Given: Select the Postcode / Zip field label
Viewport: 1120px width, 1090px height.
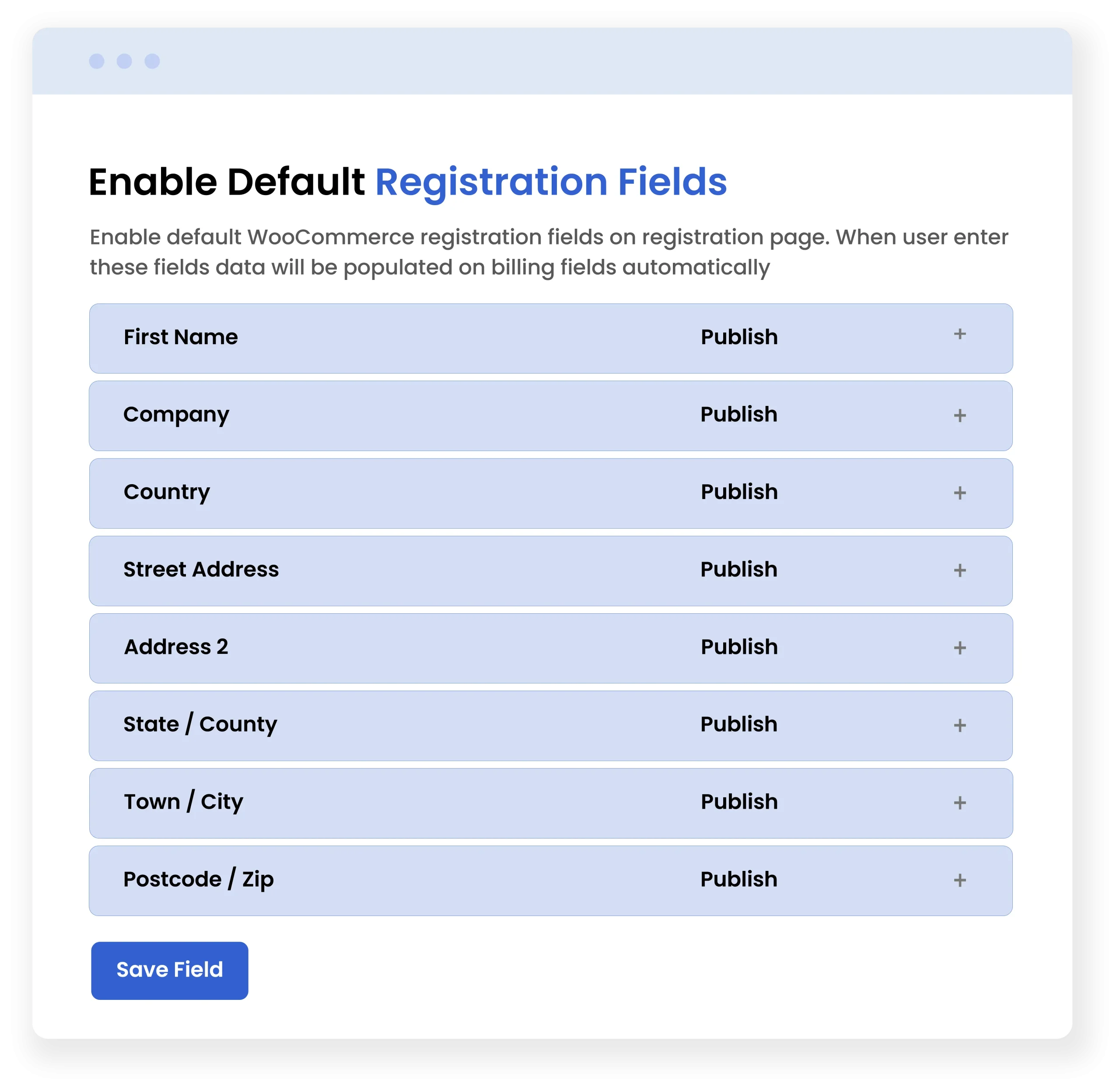Looking at the screenshot, I should coord(199,879).
